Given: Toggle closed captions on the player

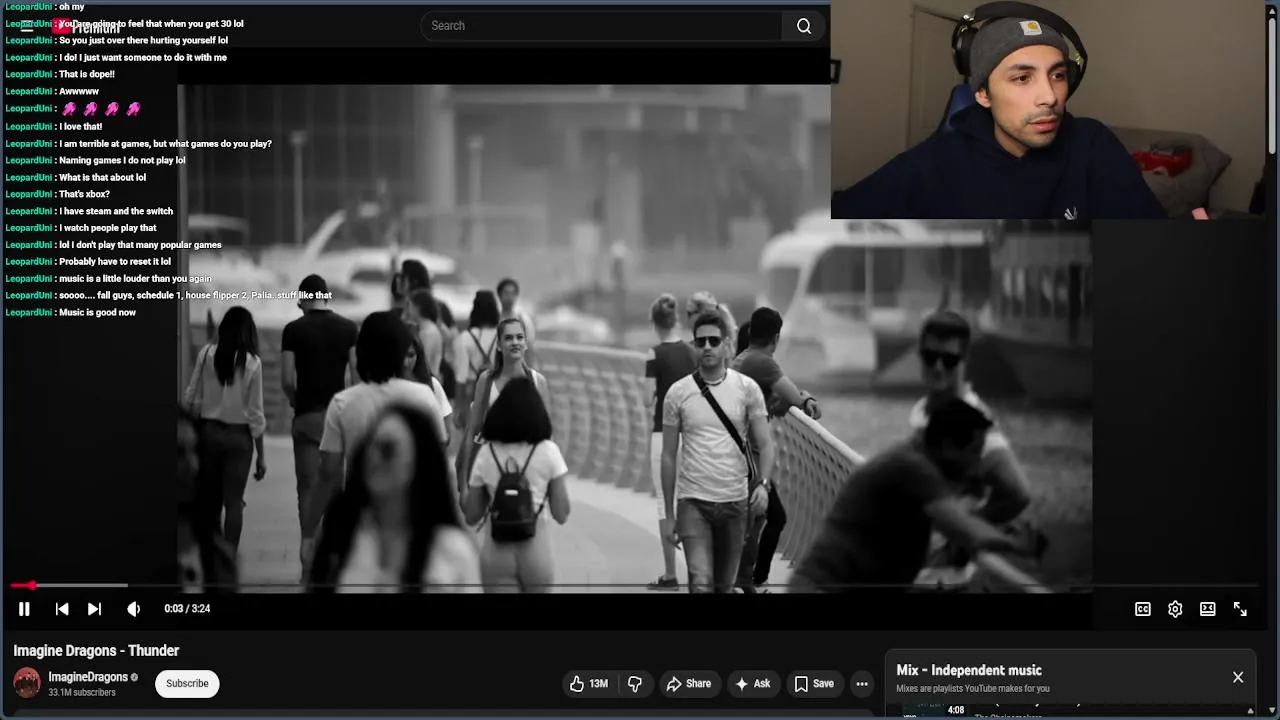Looking at the screenshot, I should pos(1143,609).
